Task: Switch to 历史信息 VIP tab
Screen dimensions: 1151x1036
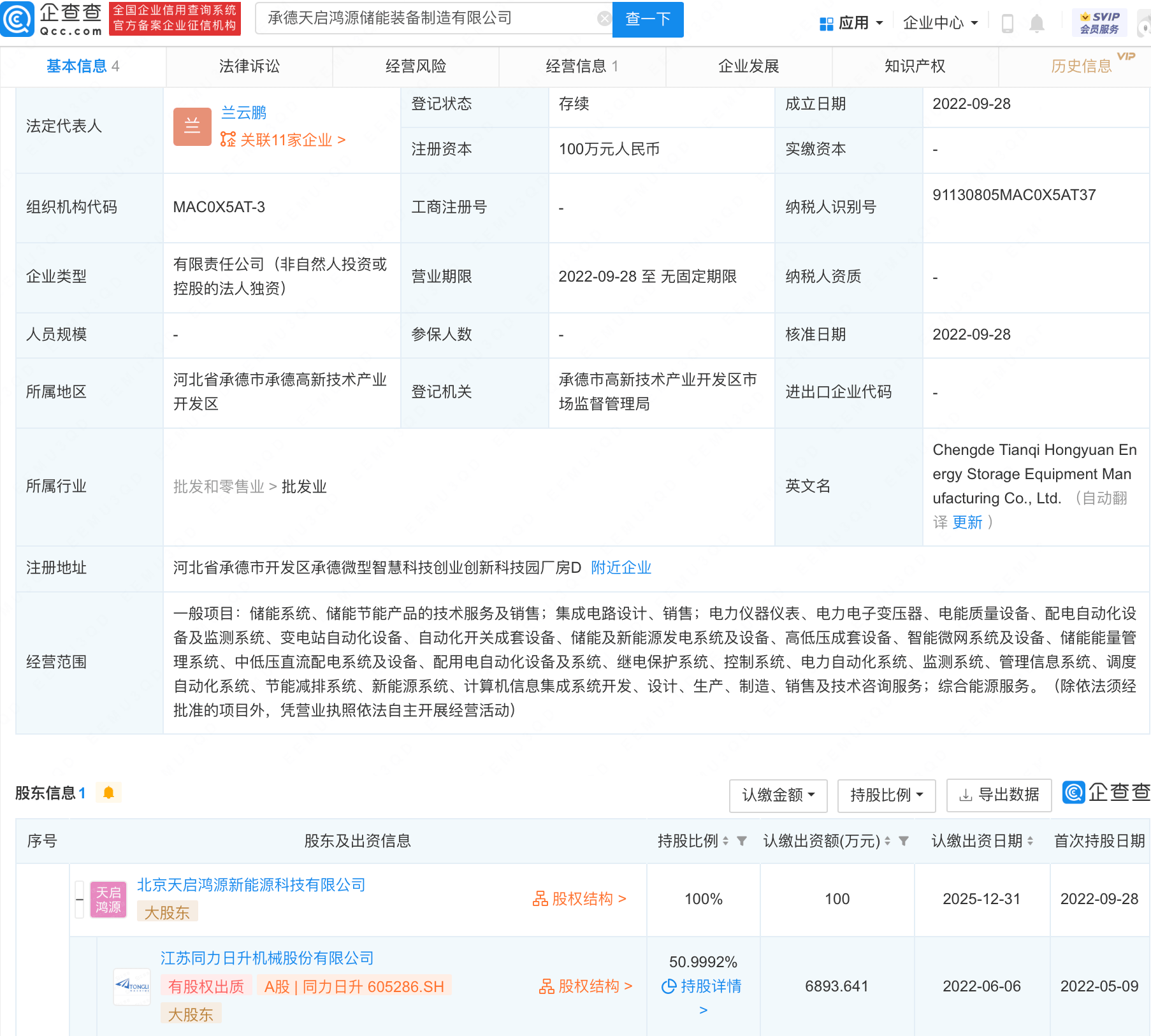Action: click(1082, 66)
